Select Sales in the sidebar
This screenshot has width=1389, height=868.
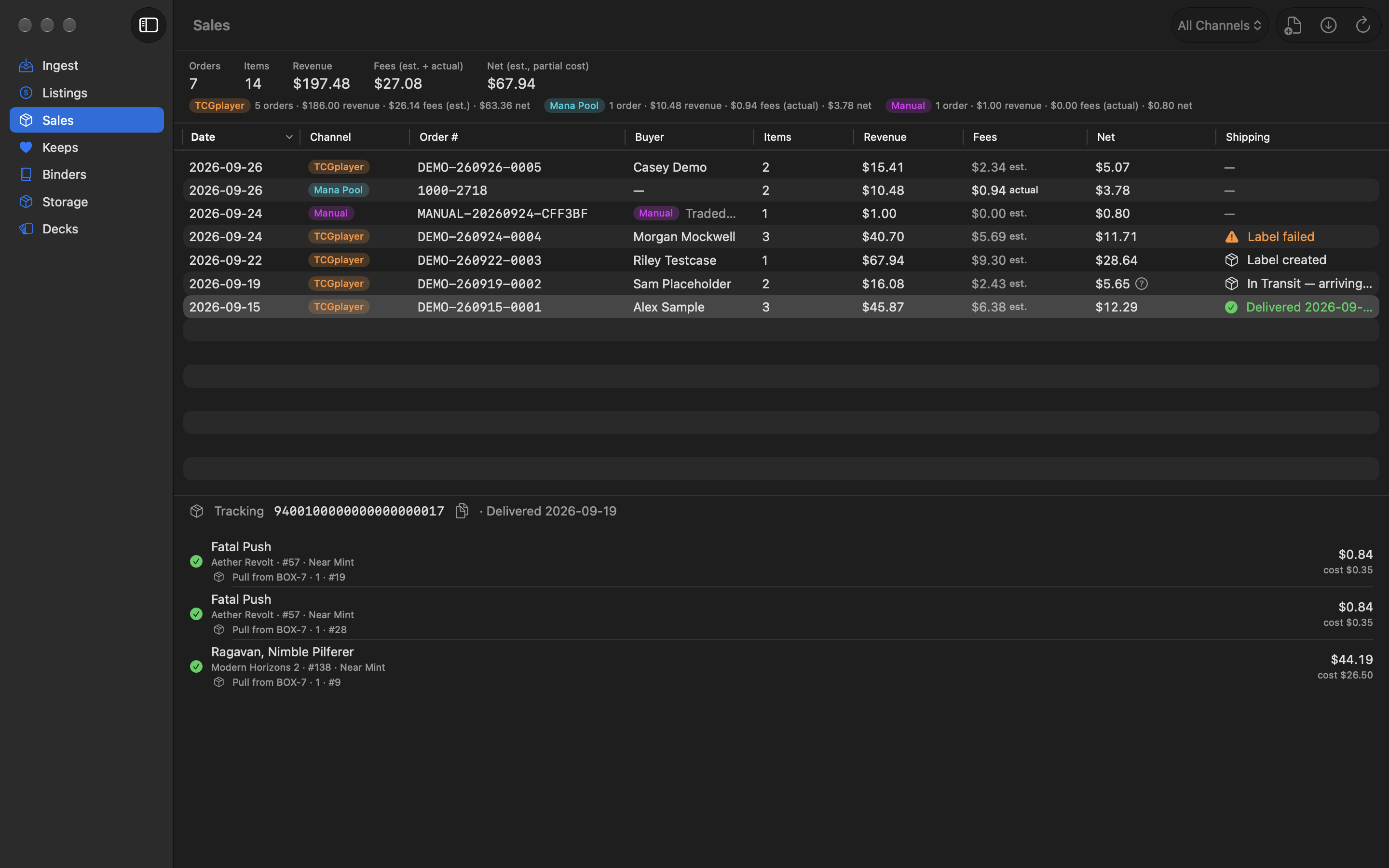87,120
